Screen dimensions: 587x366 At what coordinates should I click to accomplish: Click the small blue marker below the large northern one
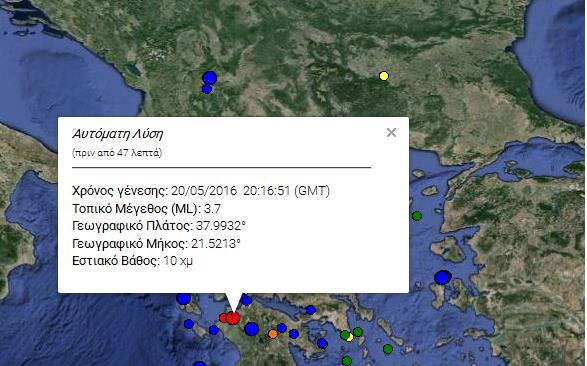[x=207, y=89]
